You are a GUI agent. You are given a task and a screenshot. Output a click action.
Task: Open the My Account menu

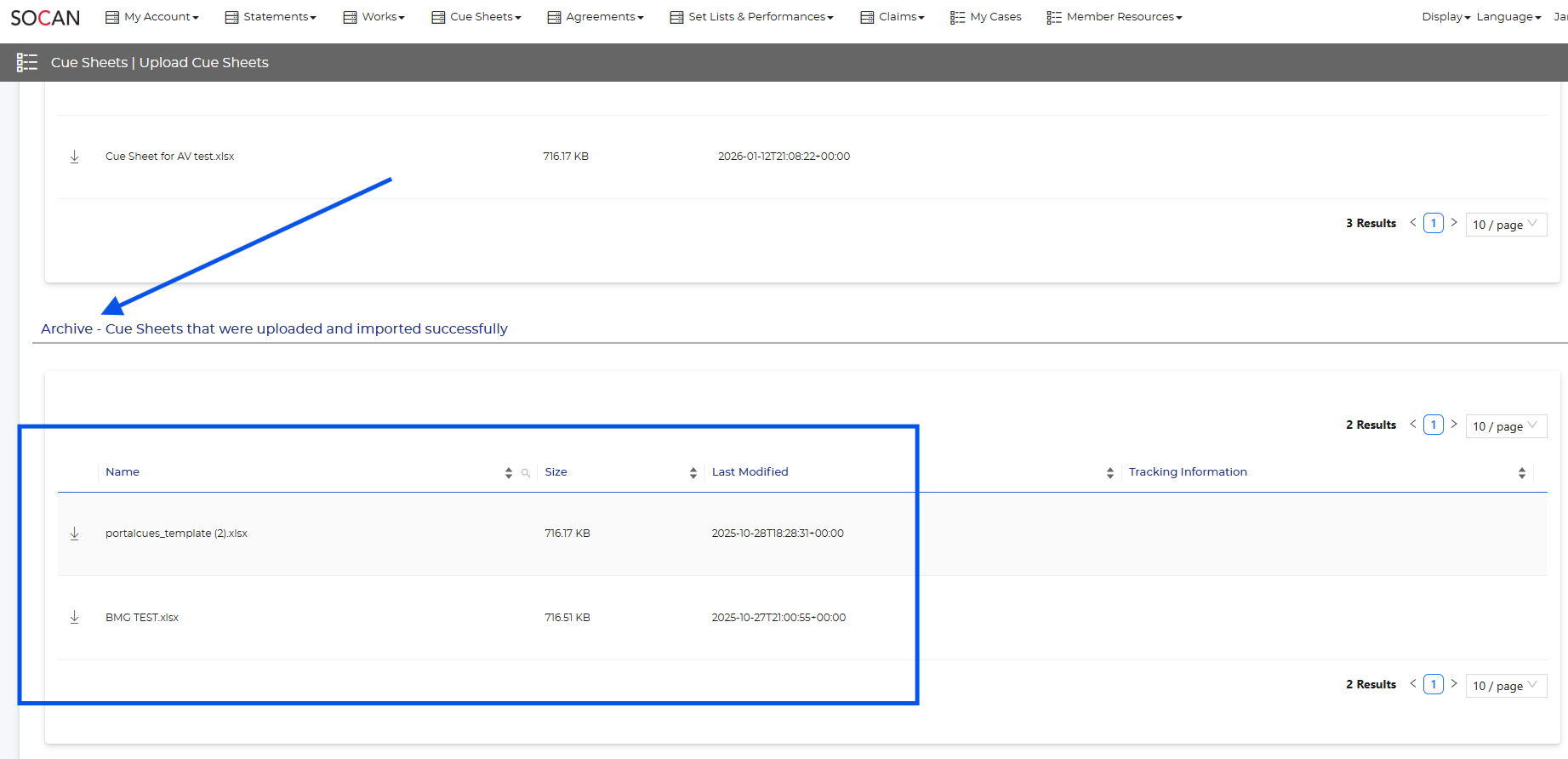click(152, 17)
